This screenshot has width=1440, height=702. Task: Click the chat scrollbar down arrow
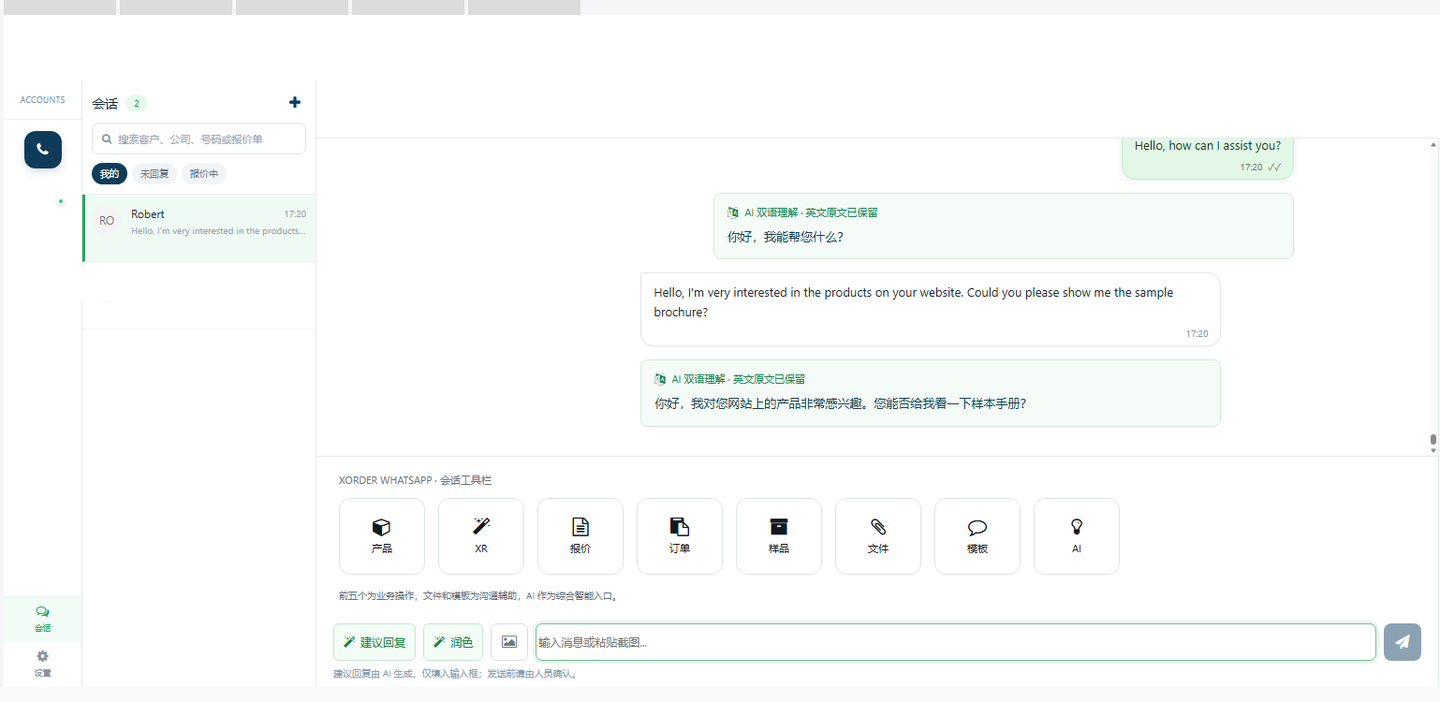coord(1433,451)
